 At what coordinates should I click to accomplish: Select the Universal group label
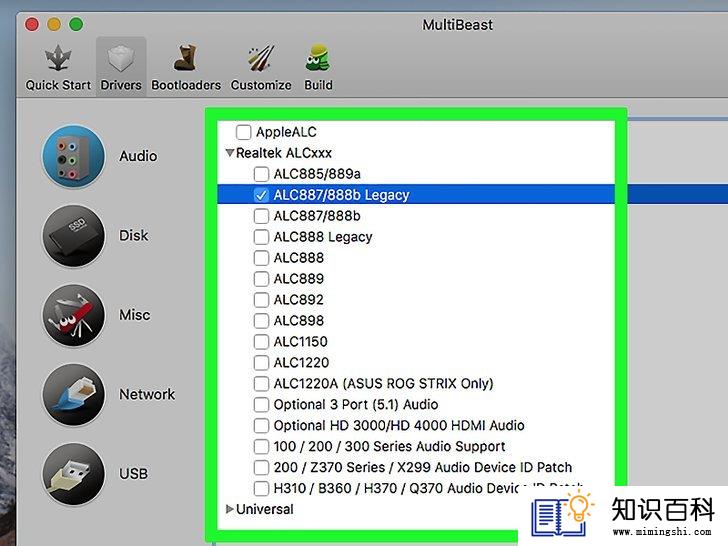265,509
